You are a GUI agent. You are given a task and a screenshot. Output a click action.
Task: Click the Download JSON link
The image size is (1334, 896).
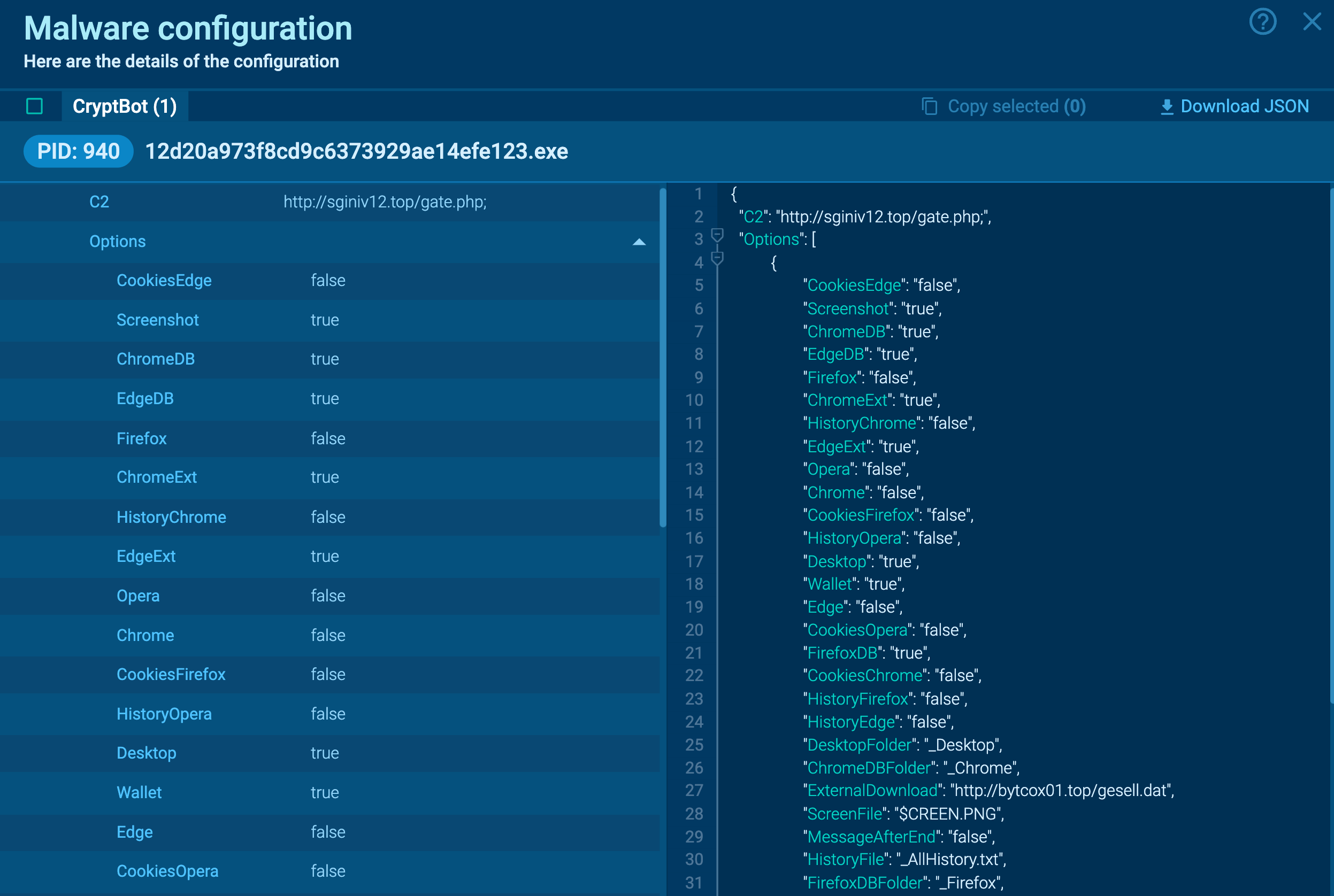click(x=1244, y=106)
